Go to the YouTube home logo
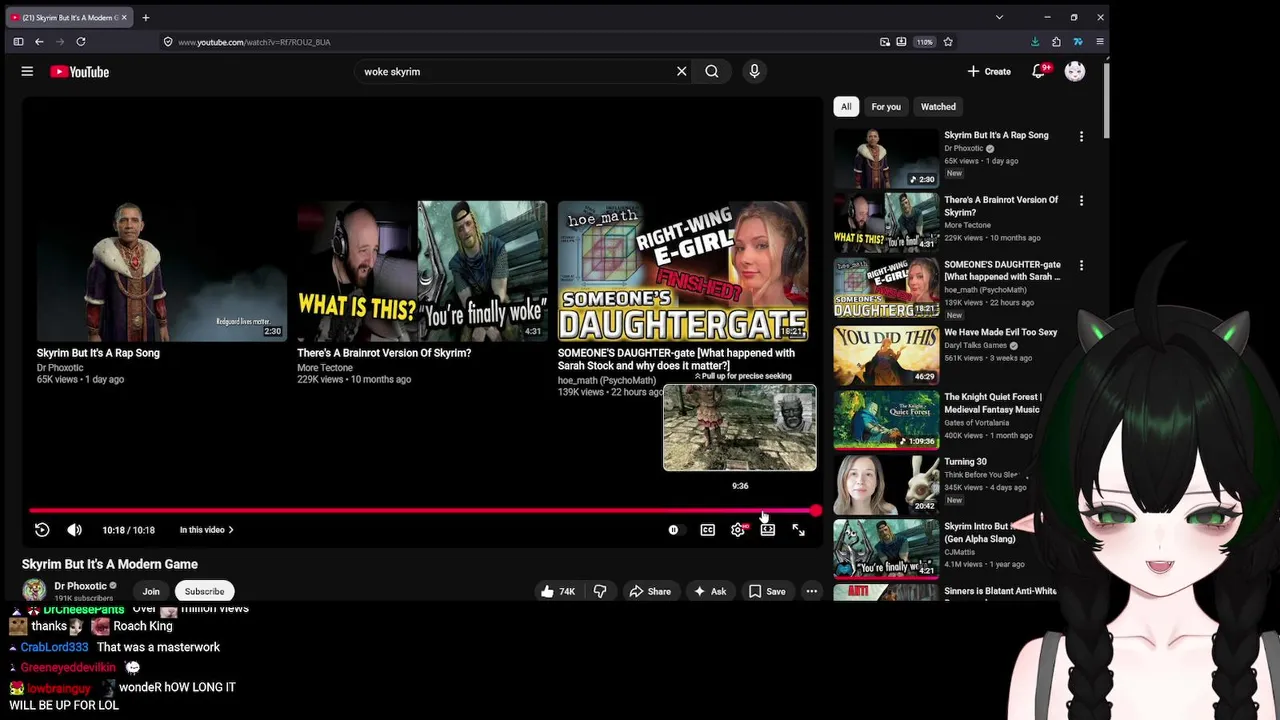Viewport: 1280px width, 720px height. [79, 71]
